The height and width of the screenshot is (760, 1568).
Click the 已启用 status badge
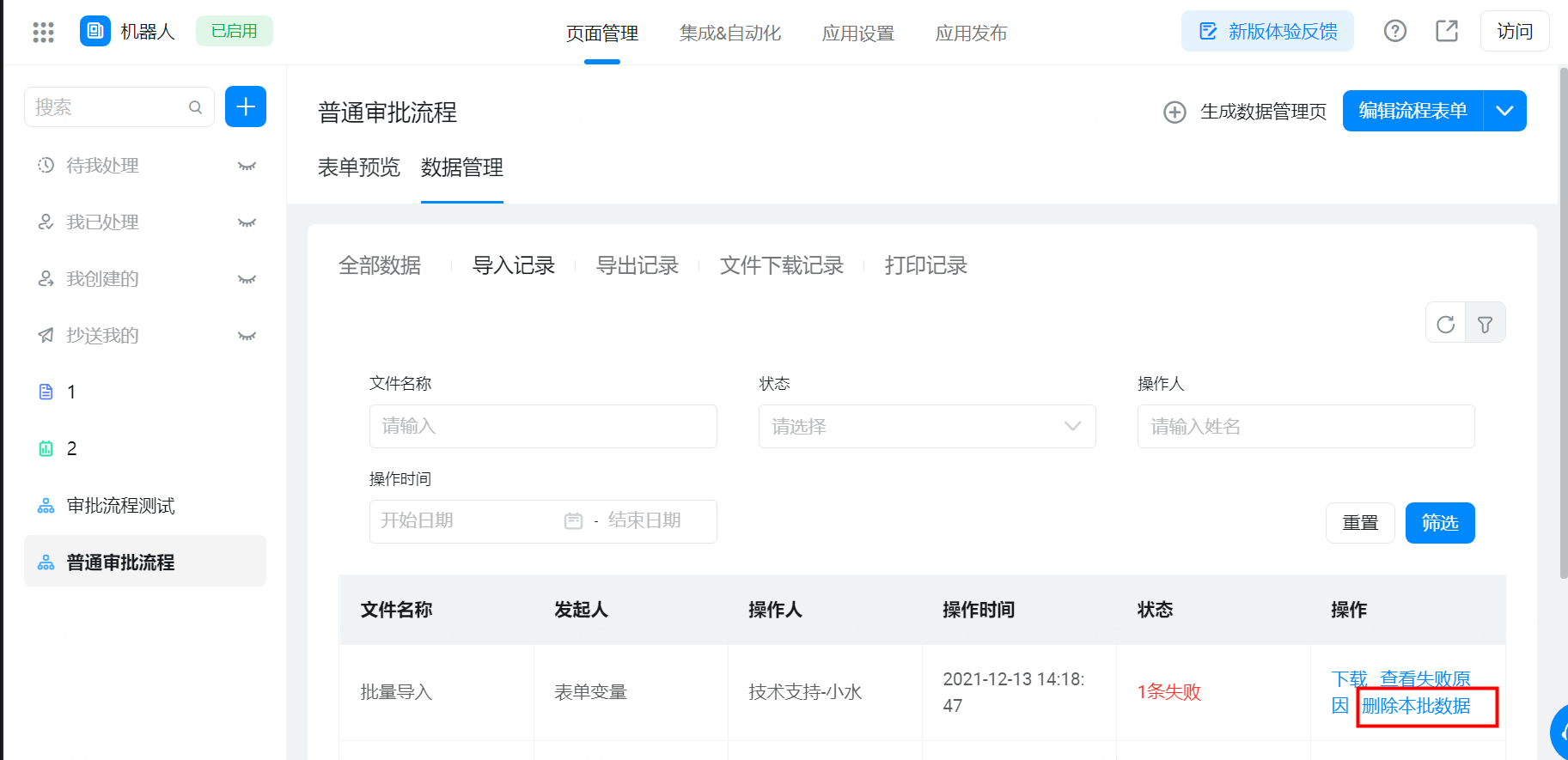pos(235,31)
